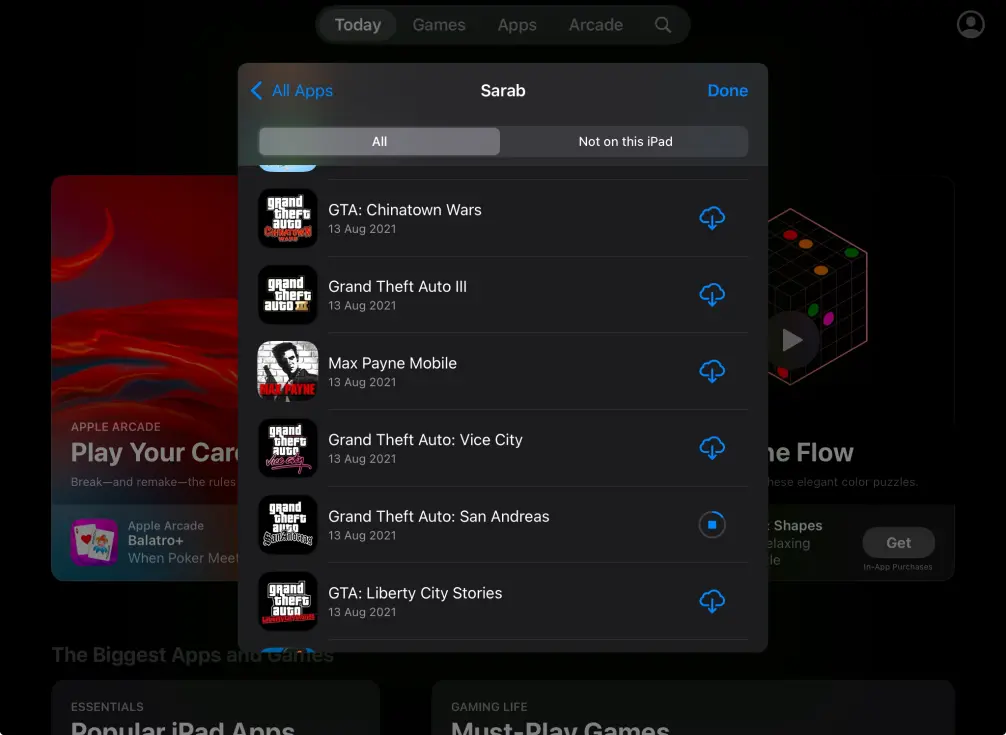
Task: Tap Done to close purchases
Action: (728, 90)
